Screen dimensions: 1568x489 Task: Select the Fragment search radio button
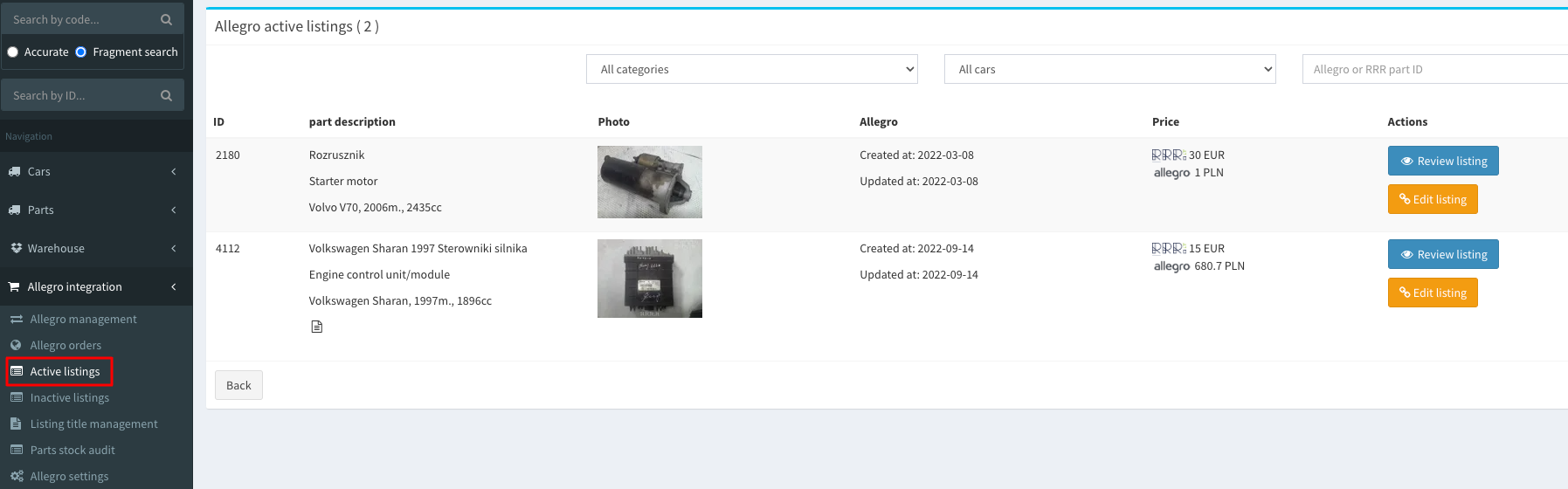click(81, 52)
